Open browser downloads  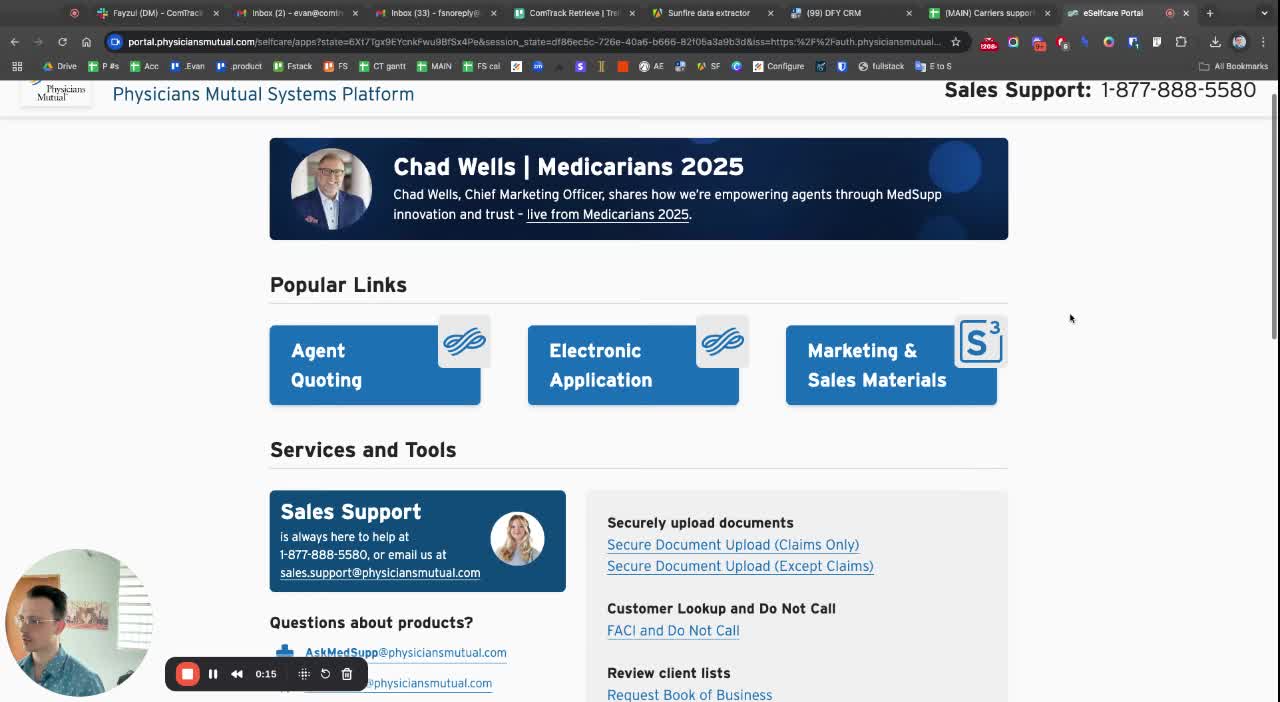tap(1215, 42)
